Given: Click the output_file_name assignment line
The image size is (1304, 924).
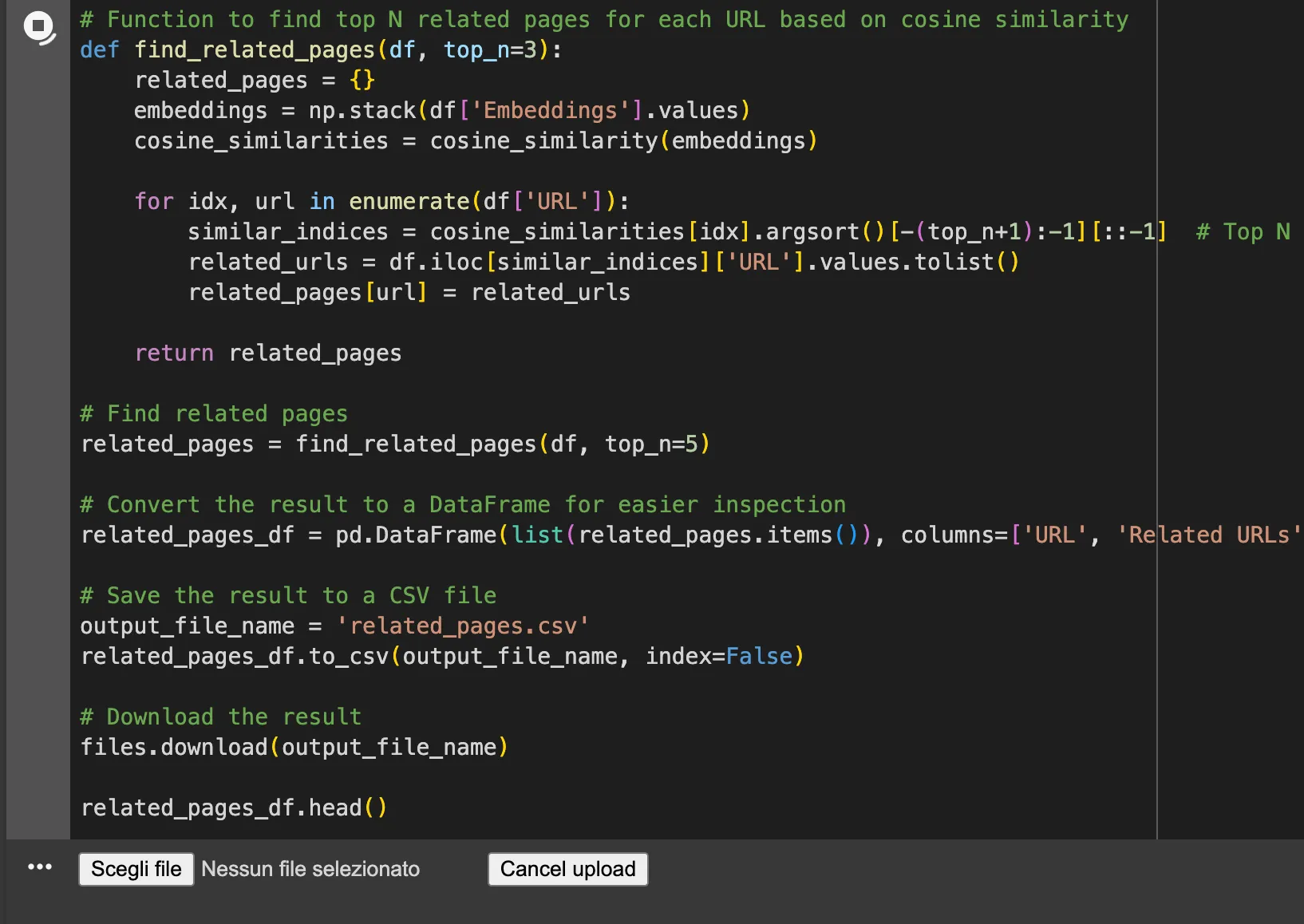Looking at the screenshot, I should [x=334, y=626].
